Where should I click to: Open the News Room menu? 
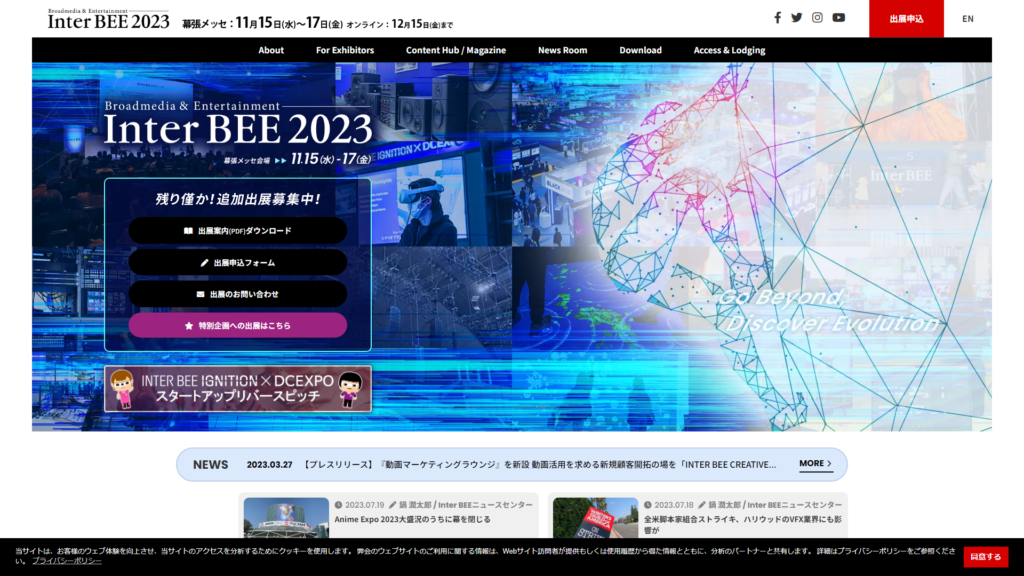pos(562,50)
